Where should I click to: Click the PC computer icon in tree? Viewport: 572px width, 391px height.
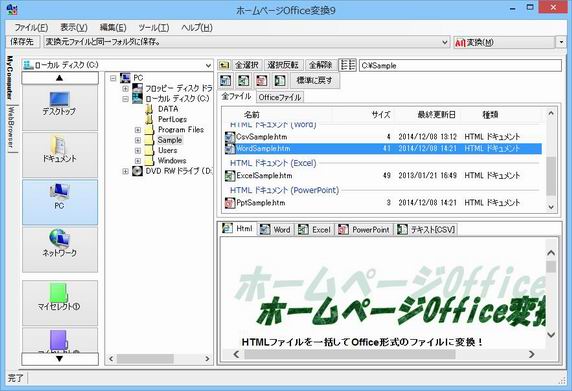125,78
